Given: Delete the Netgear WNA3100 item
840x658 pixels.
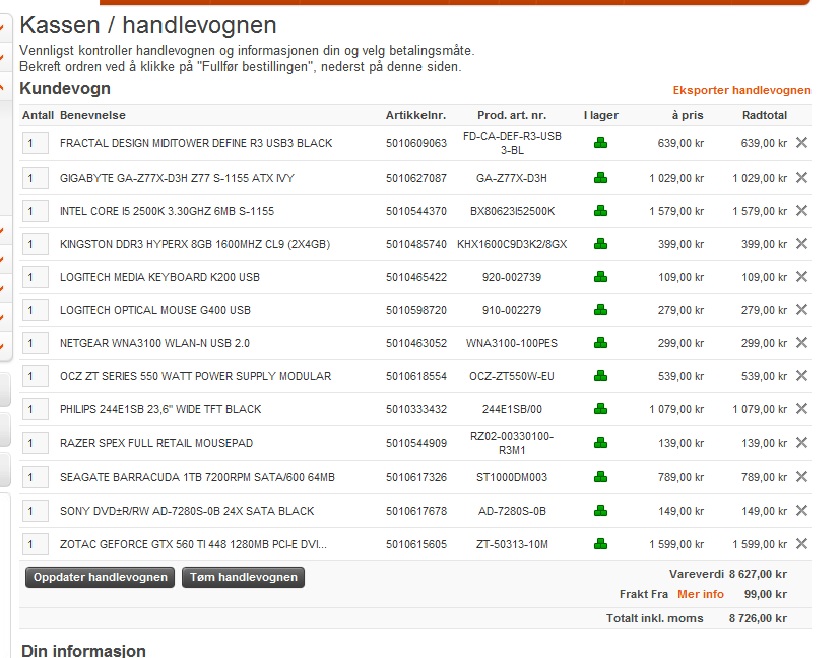Looking at the screenshot, I should click(801, 342).
